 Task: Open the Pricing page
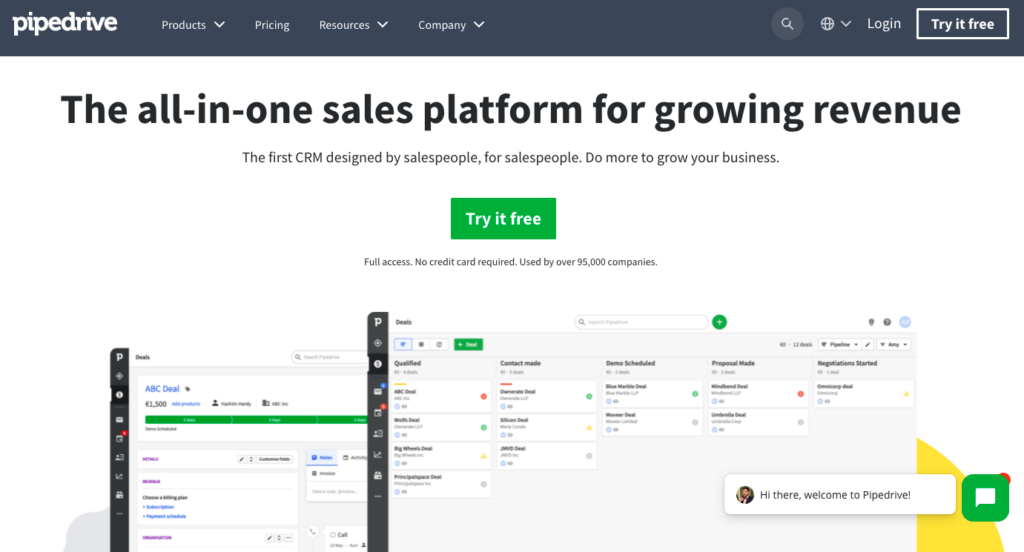[x=272, y=25]
